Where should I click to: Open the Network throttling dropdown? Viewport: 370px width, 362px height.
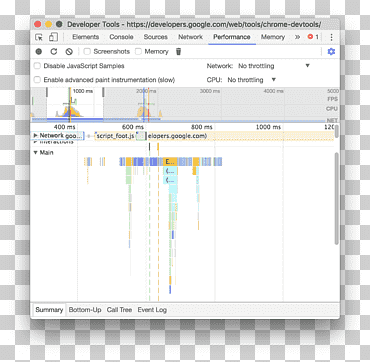[x=274, y=66]
